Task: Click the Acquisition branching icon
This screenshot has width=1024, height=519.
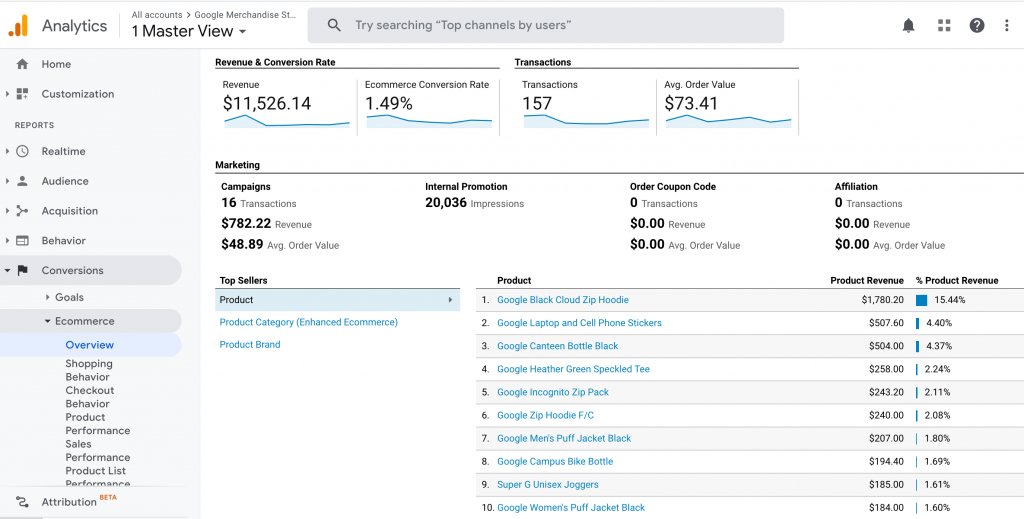Action: [x=22, y=211]
